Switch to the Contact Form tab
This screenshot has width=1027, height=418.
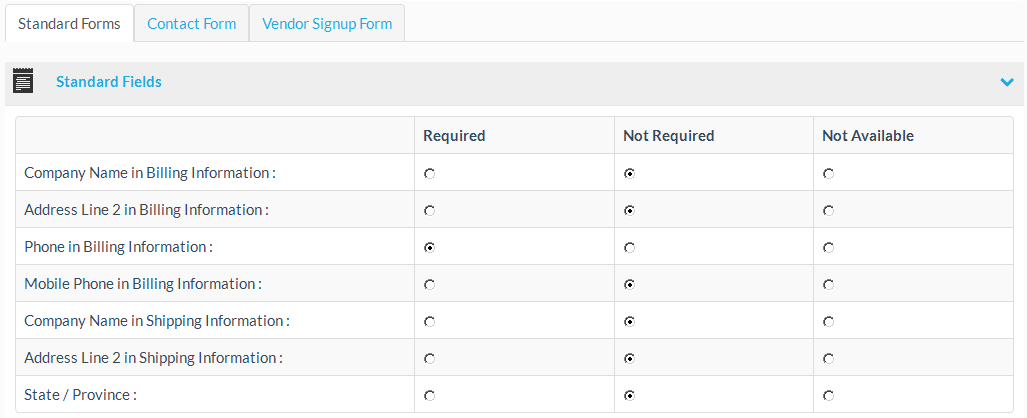click(191, 23)
